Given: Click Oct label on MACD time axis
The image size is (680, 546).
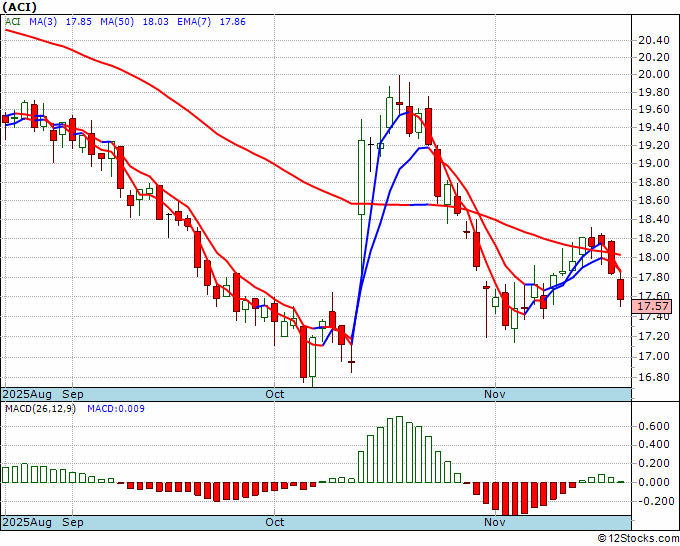Looking at the screenshot, I should tap(275, 522).
